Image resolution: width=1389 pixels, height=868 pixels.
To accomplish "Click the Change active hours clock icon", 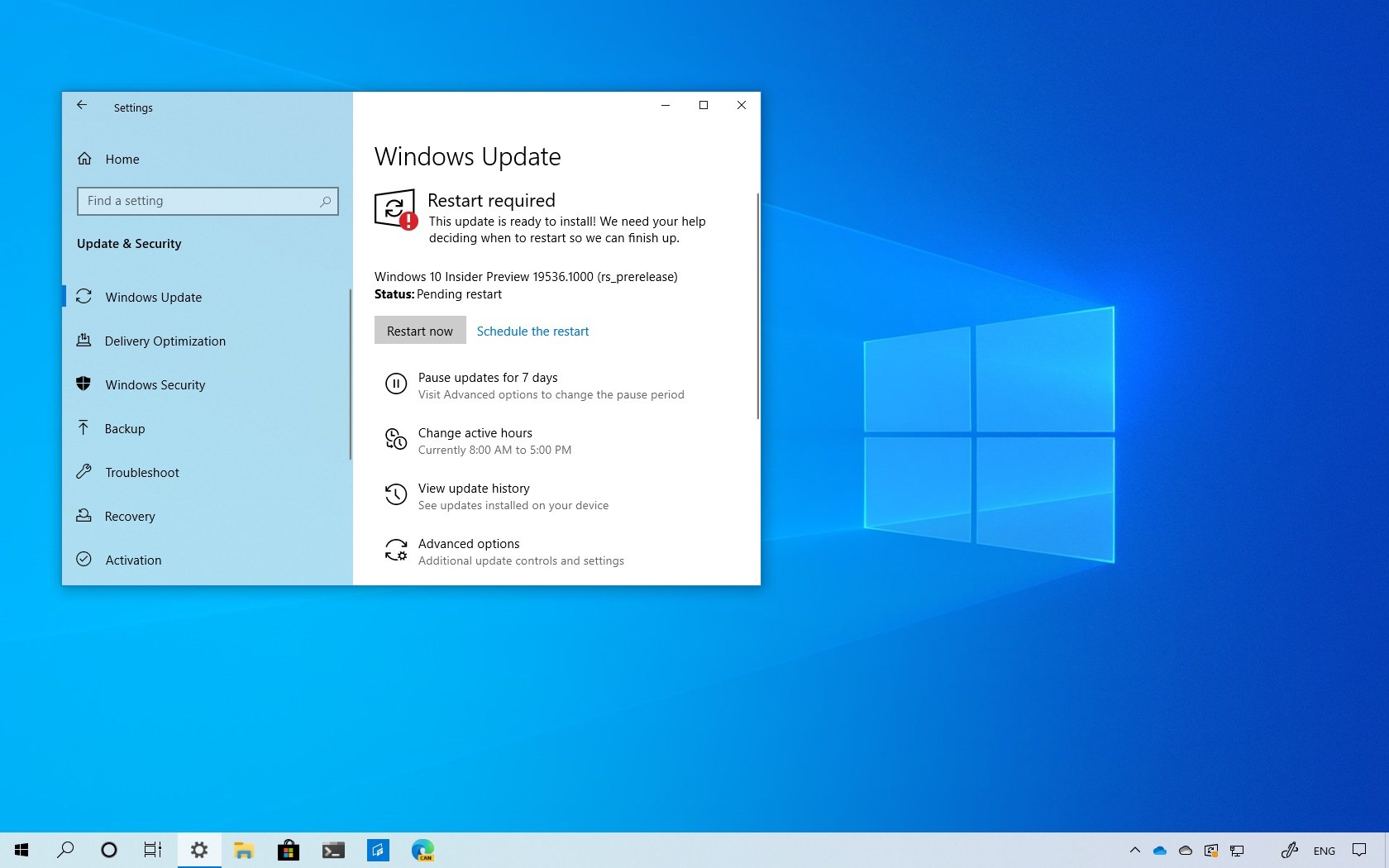I will [x=396, y=440].
